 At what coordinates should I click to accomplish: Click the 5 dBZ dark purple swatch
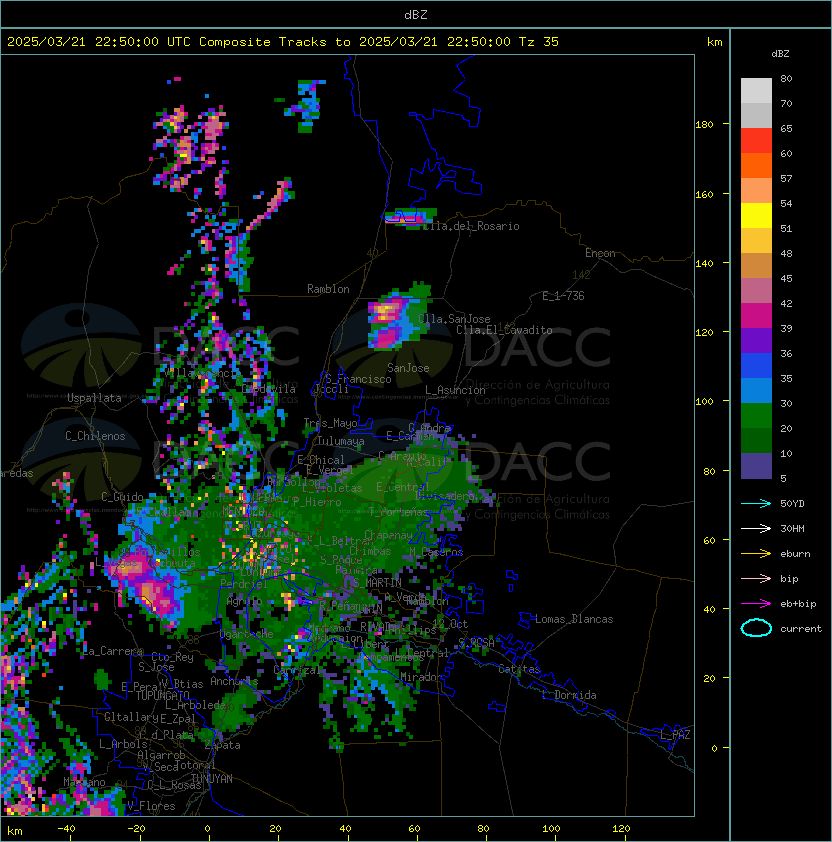[x=756, y=466]
